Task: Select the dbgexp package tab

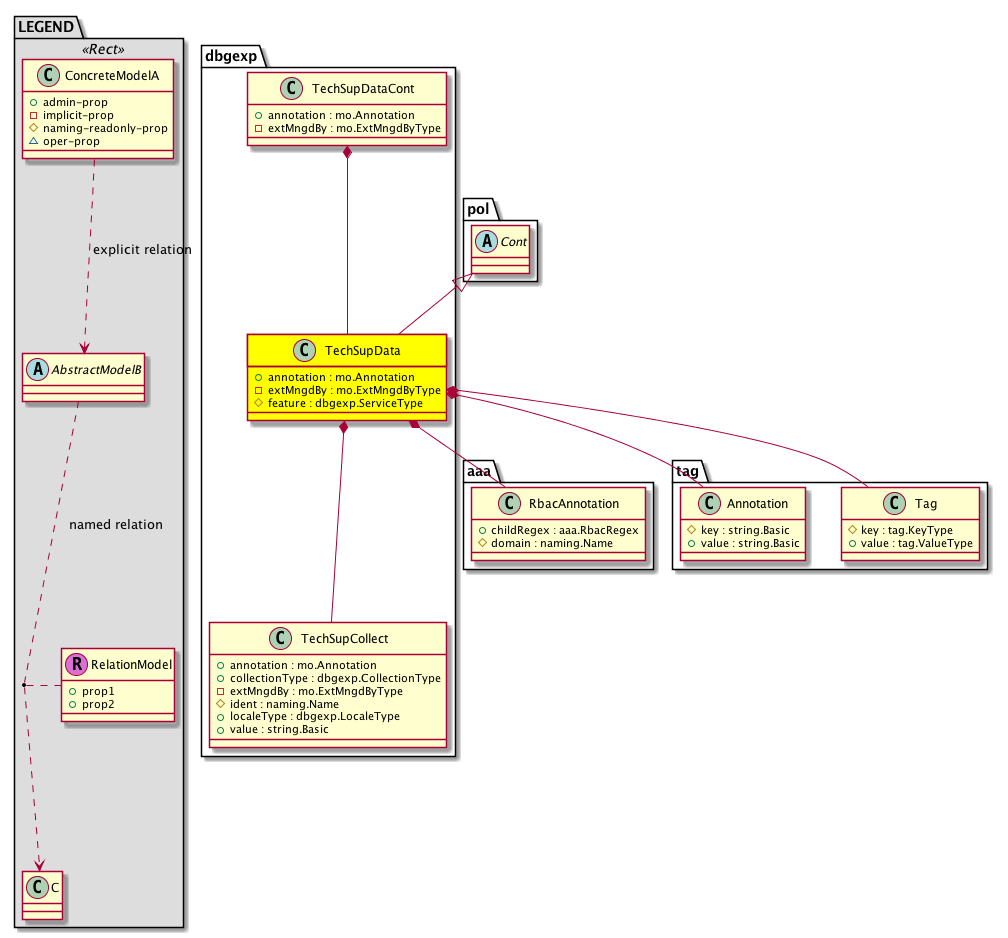Action: [229, 56]
